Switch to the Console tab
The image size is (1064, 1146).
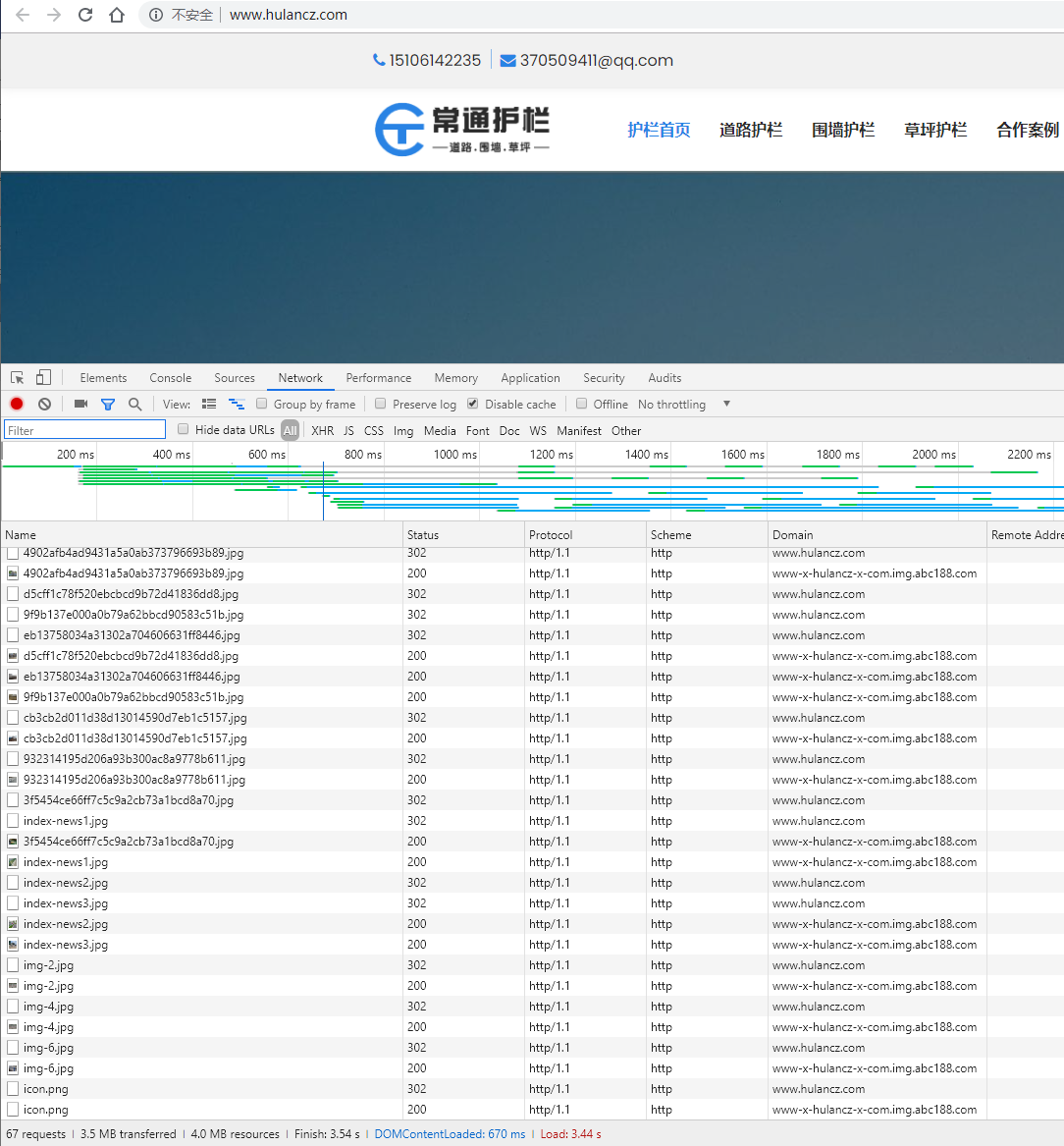point(170,378)
